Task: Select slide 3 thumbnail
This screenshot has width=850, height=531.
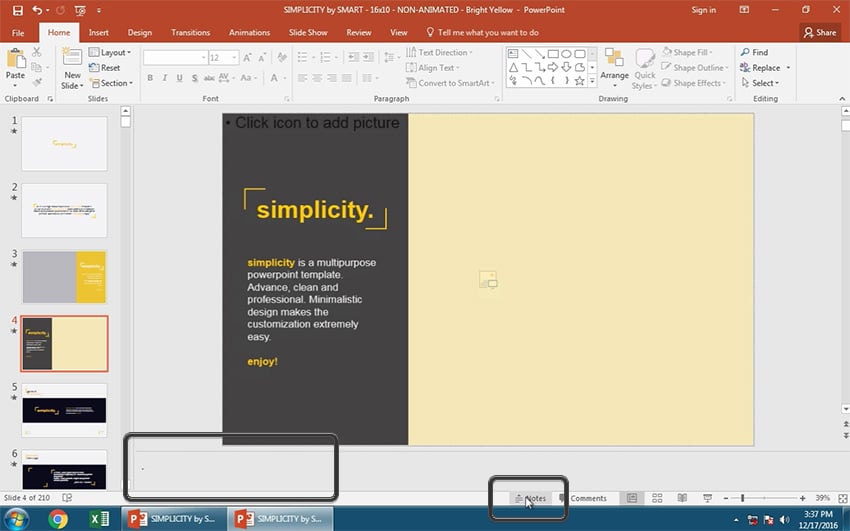Action: (x=65, y=277)
